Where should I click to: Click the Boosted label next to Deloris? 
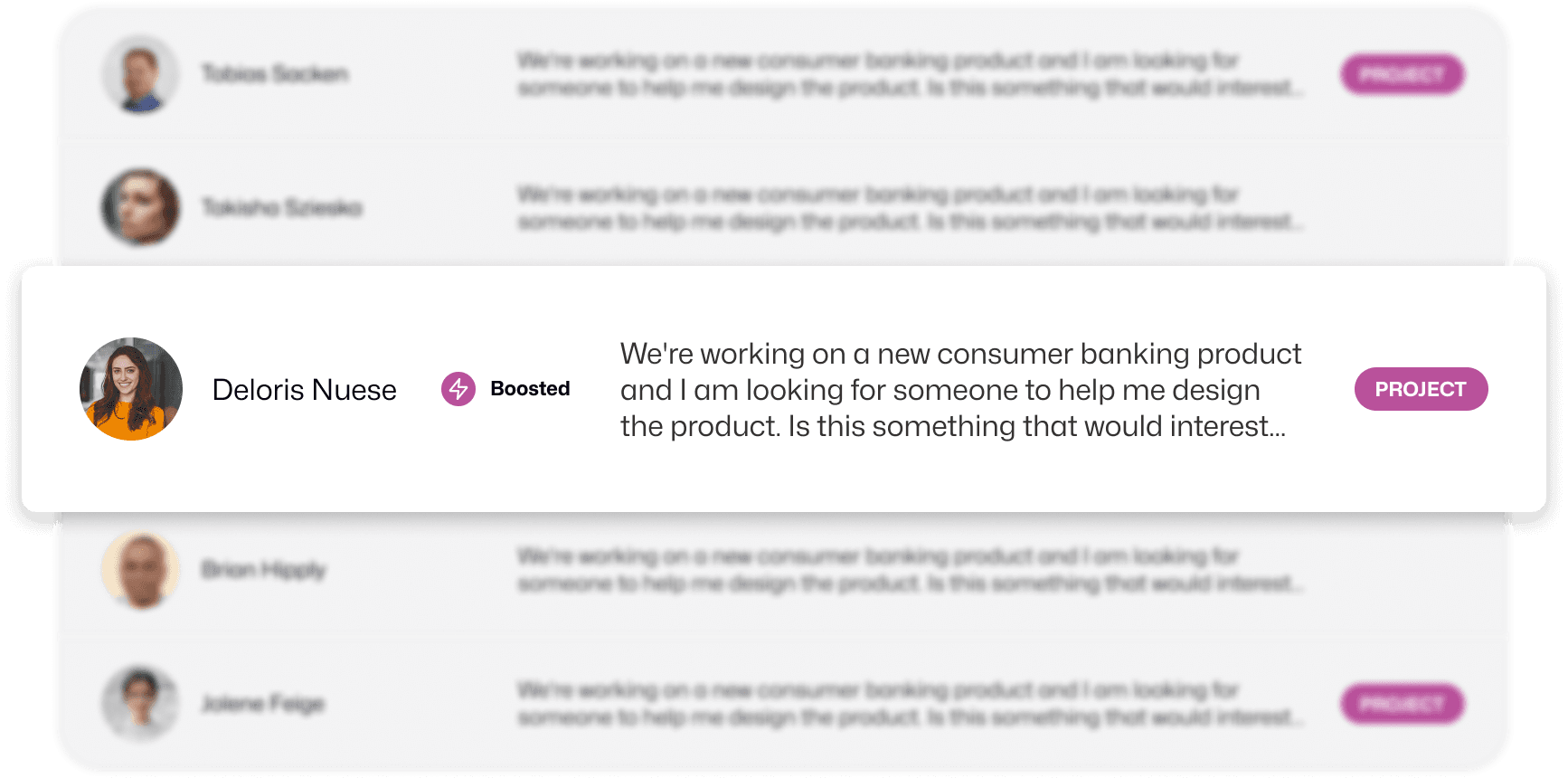(530, 389)
